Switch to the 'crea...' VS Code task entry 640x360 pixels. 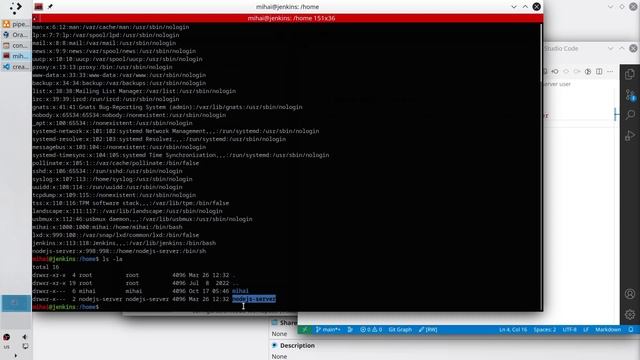pos(16,67)
